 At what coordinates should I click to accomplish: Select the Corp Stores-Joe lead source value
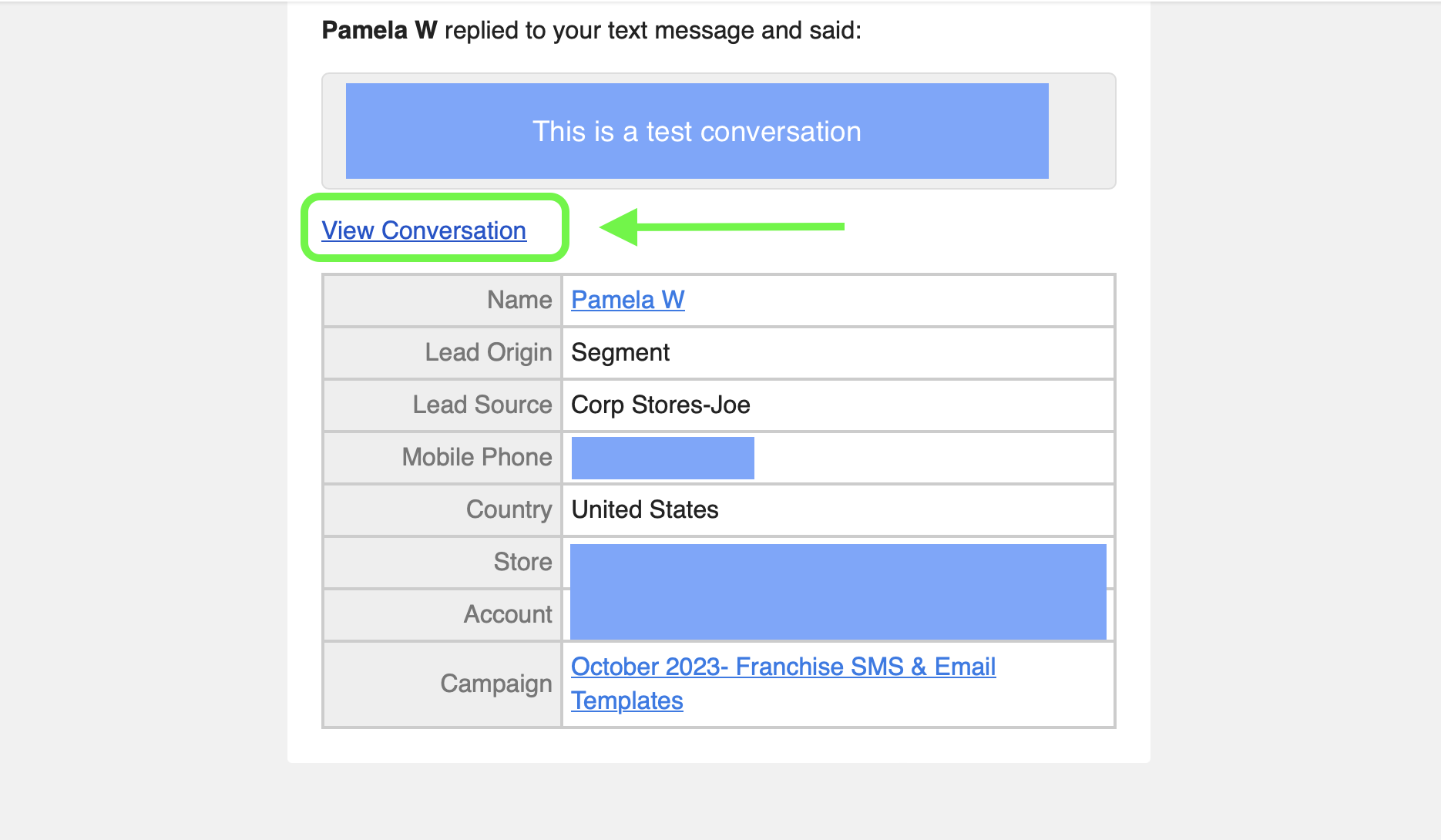coord(660,405)
